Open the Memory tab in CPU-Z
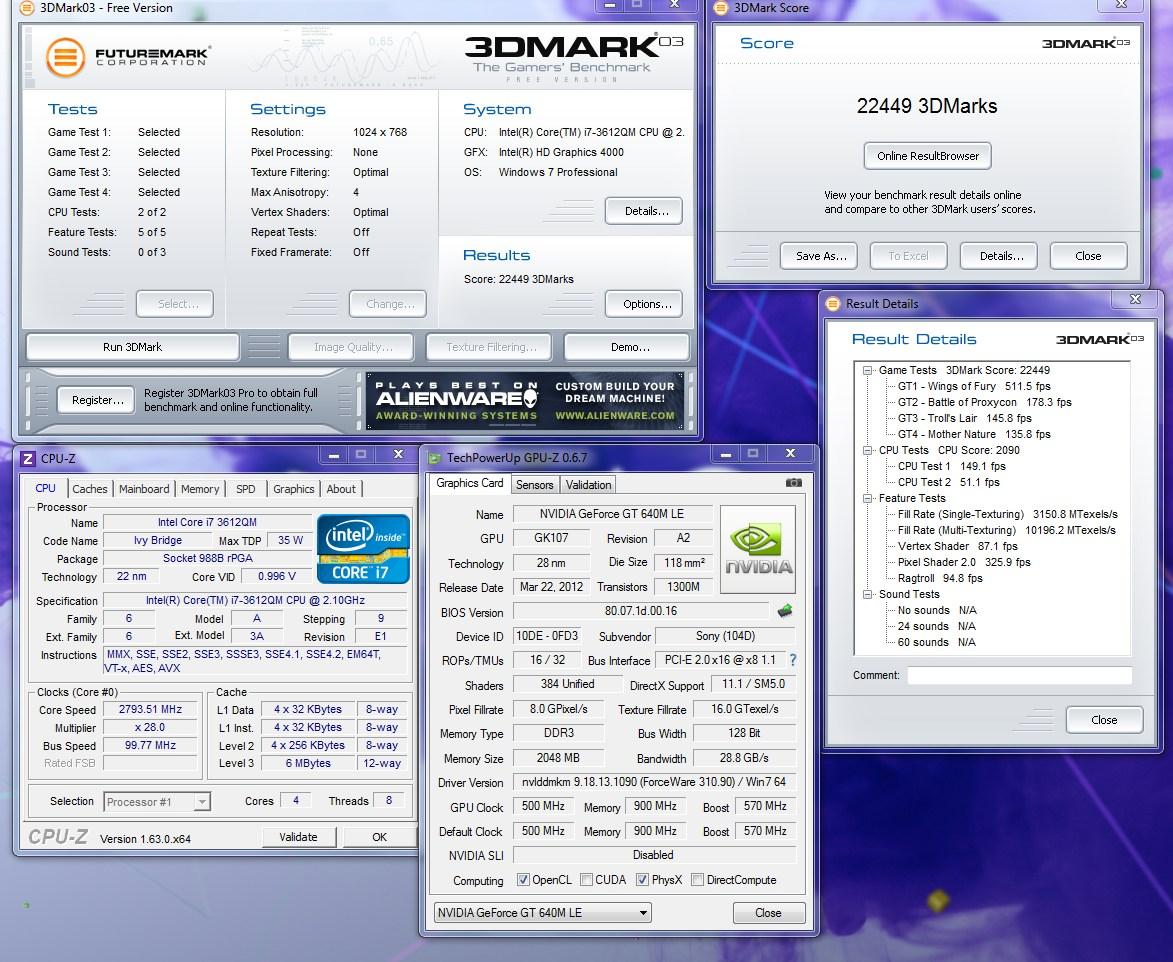This screenshot has height=962, width=1173. click(200, 488)
